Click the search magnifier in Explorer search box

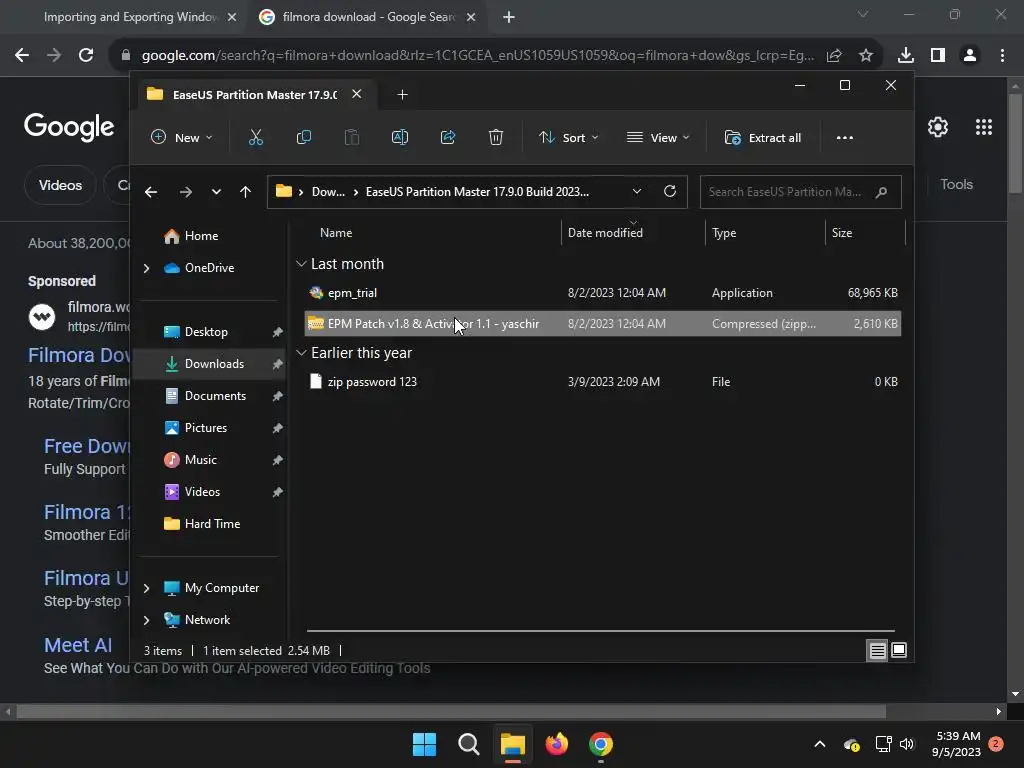[881, 192]
